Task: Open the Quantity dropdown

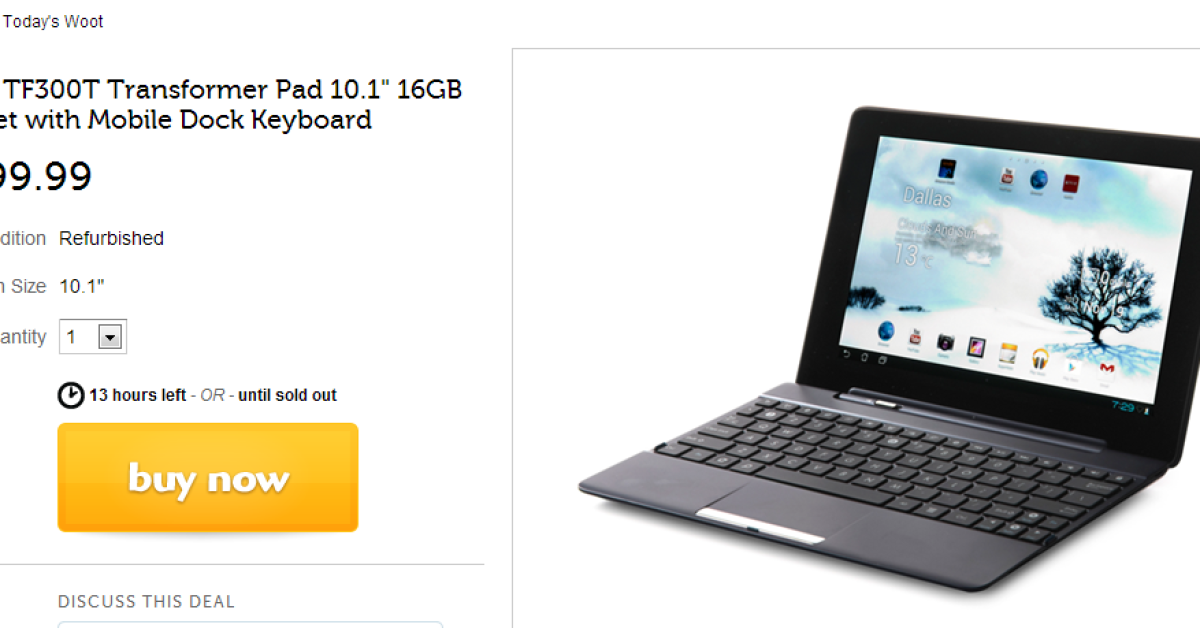Action: [93, 337]
